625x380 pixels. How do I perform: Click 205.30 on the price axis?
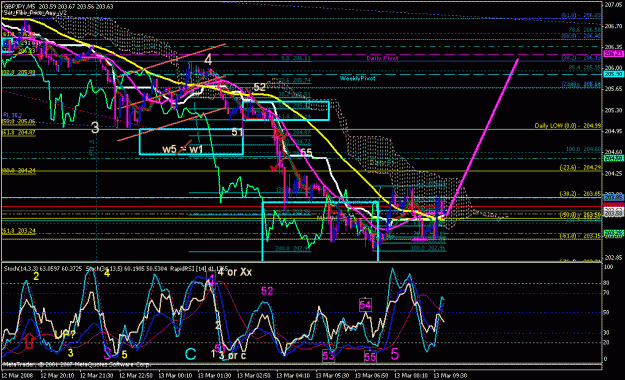[614, 110]
